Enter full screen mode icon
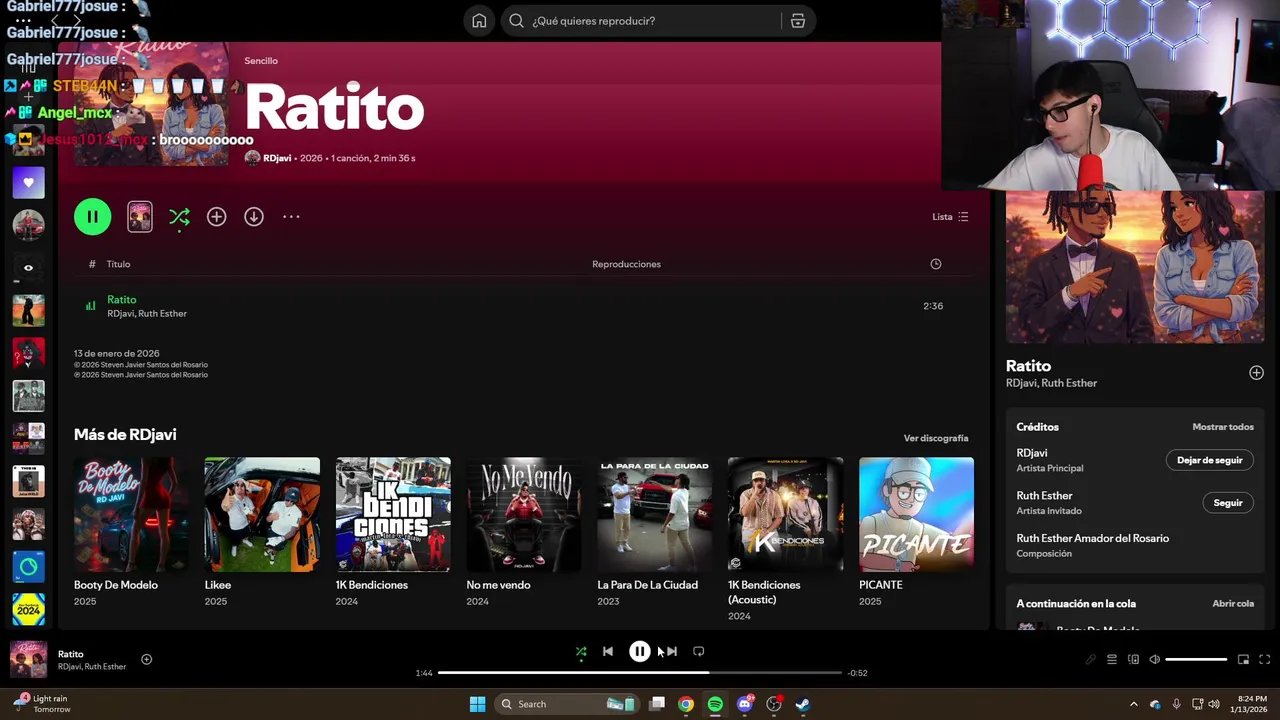1280x720 pixels. click(x=1264, y=660)
